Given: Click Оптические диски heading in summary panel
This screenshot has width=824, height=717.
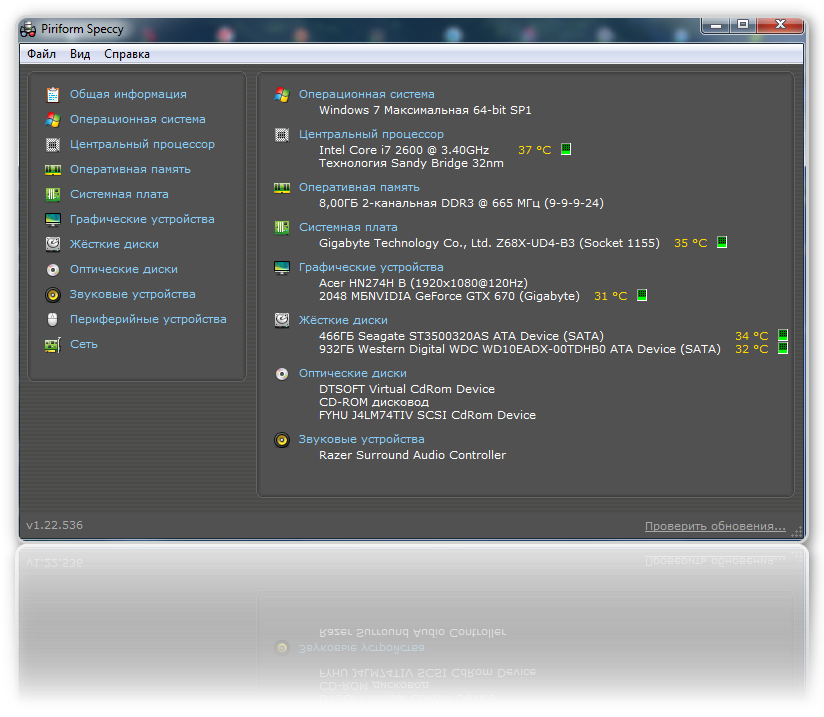Looking at the screenshot, I should [x=353, y=373].
